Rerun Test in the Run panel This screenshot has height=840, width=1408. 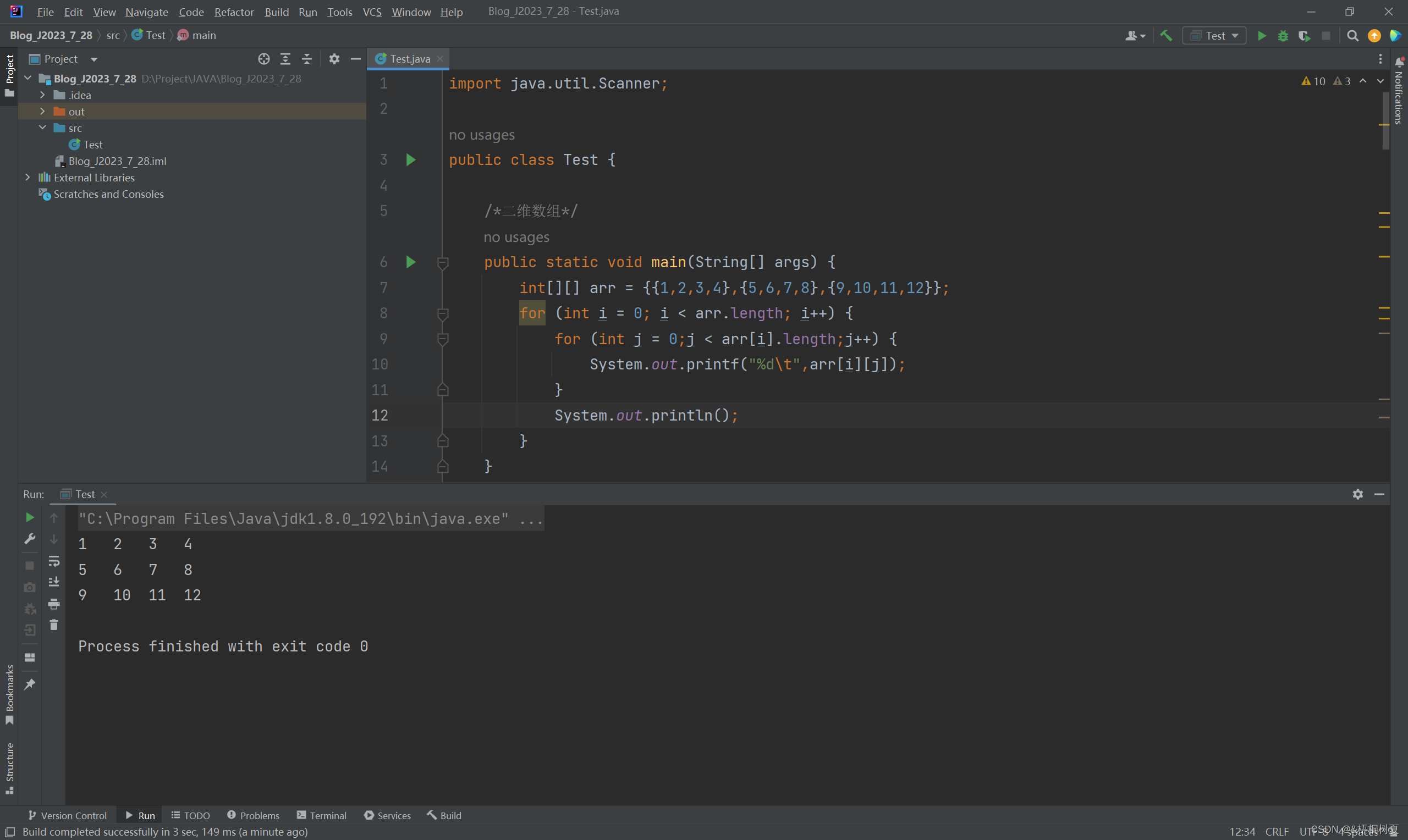[30, 517]
